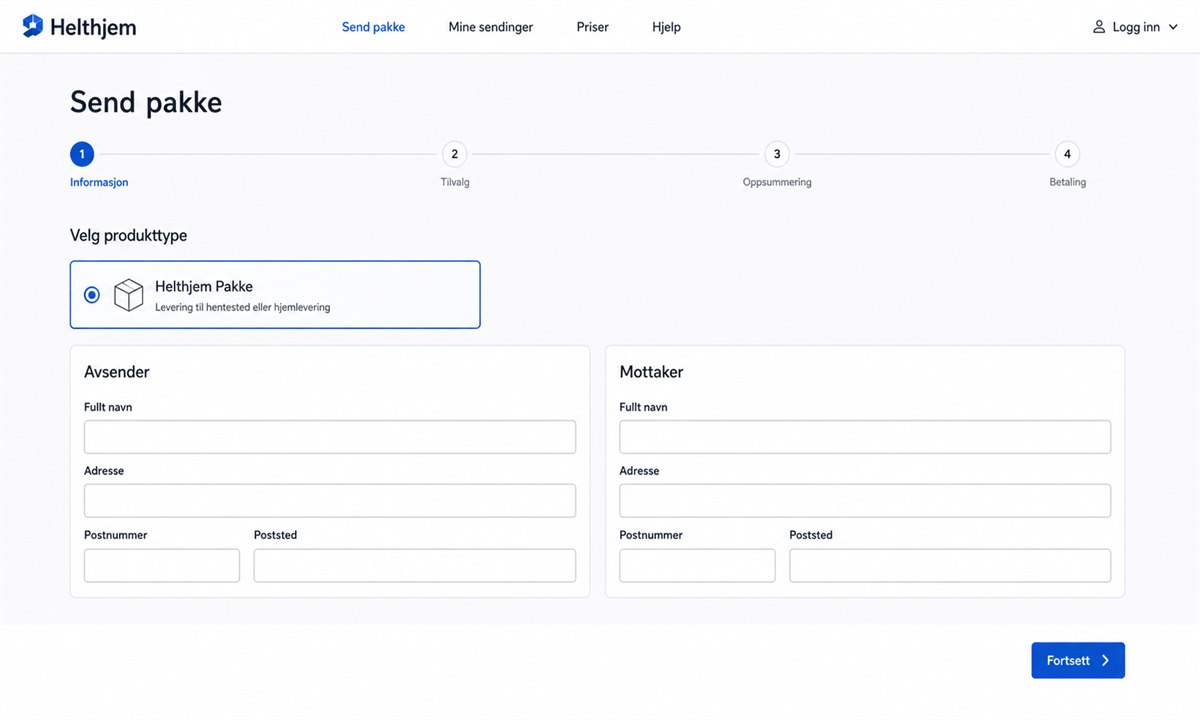Go to step 1 Informasjon circle

[x=82, y=154]
